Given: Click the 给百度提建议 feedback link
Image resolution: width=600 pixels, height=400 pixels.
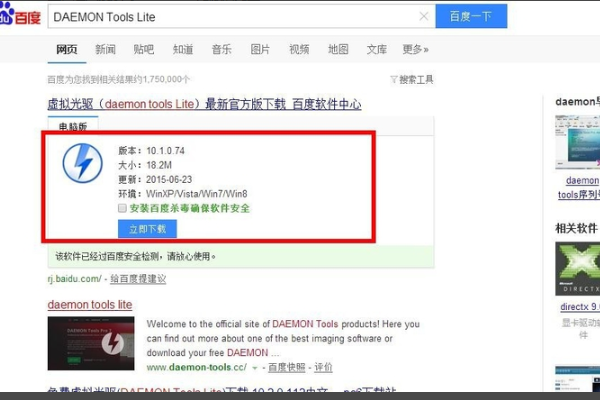Looking at the screenshot, I should [x=138, y=279].
